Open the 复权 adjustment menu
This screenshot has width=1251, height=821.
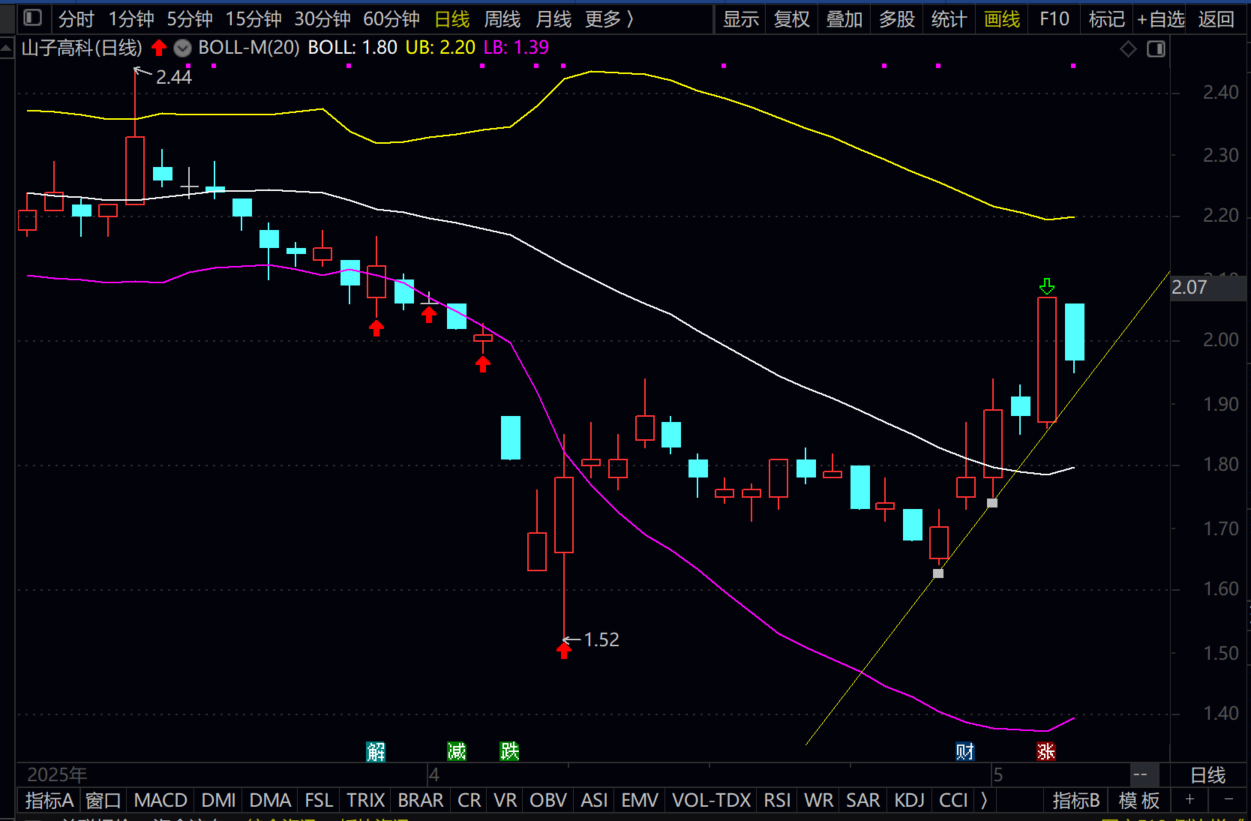click(x=792, y=19)
